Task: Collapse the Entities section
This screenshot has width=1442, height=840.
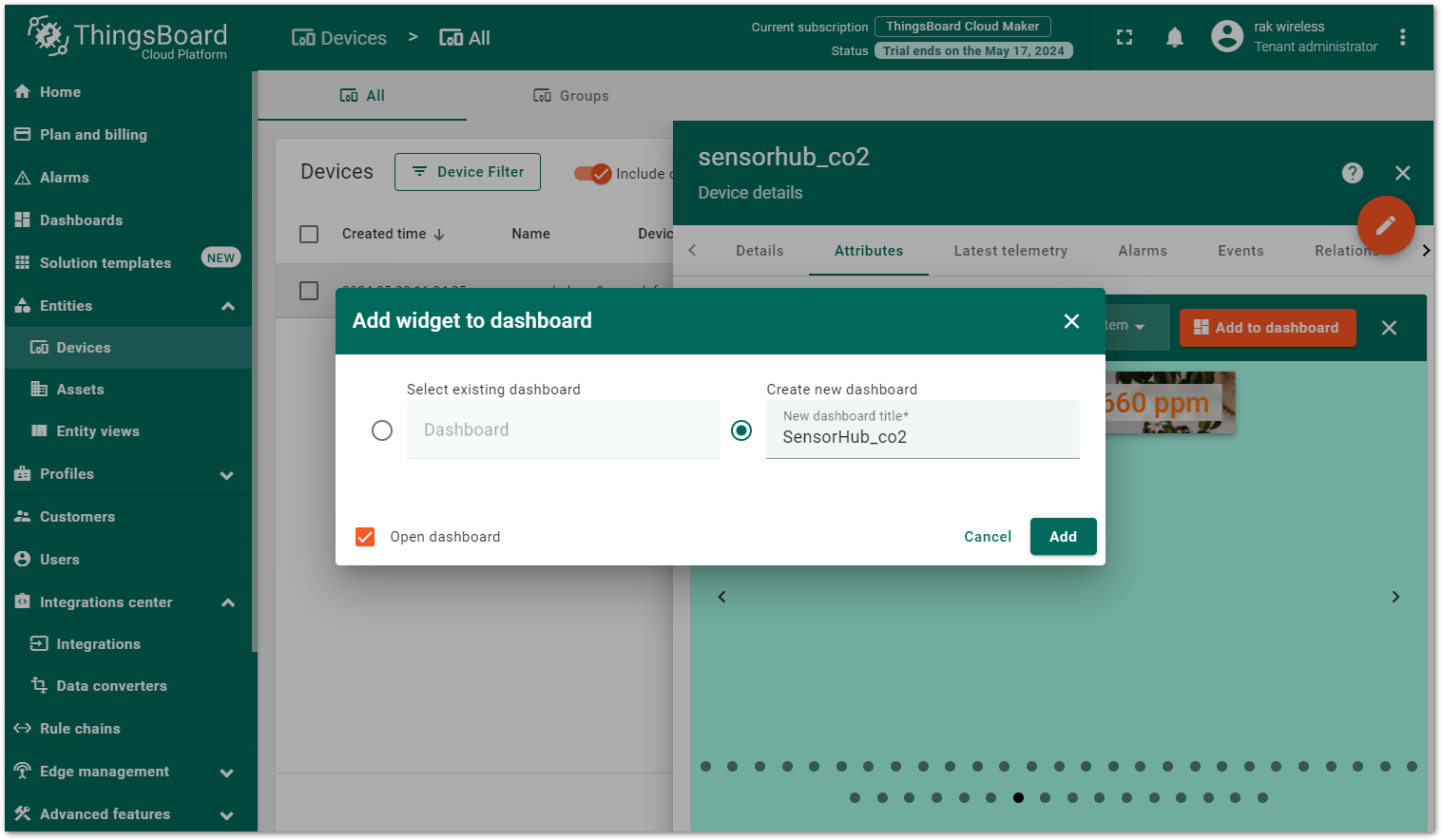Action: [x=228, y=306]
